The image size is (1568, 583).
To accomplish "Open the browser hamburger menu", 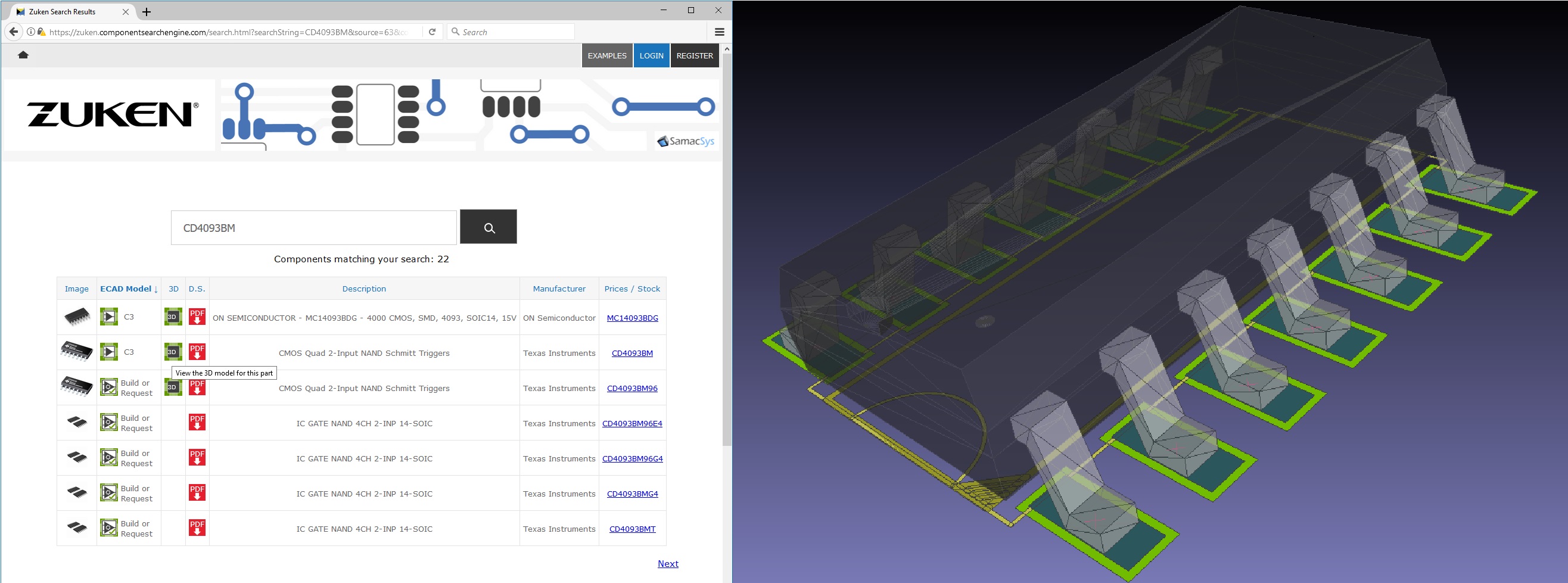I will [719, 32].
